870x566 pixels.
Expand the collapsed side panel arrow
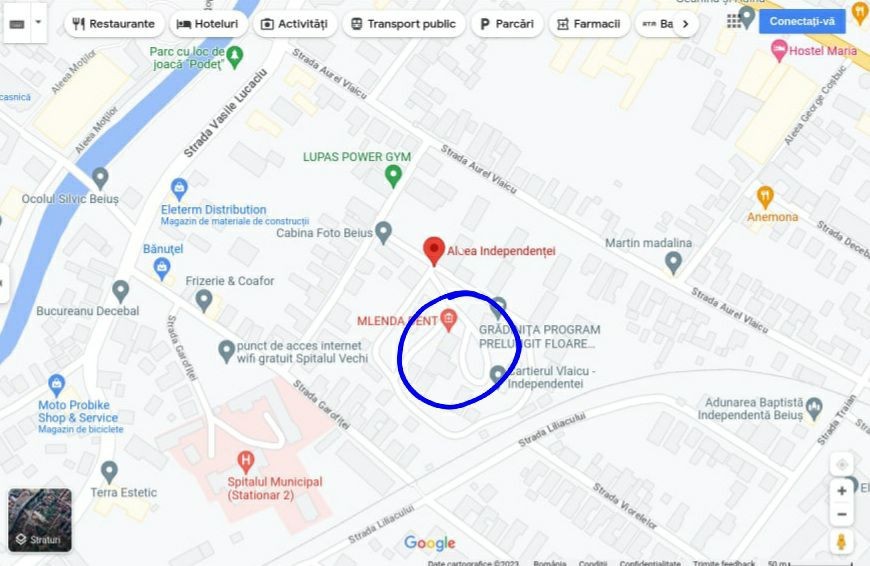pyautogui.click(x=3, y=284)
